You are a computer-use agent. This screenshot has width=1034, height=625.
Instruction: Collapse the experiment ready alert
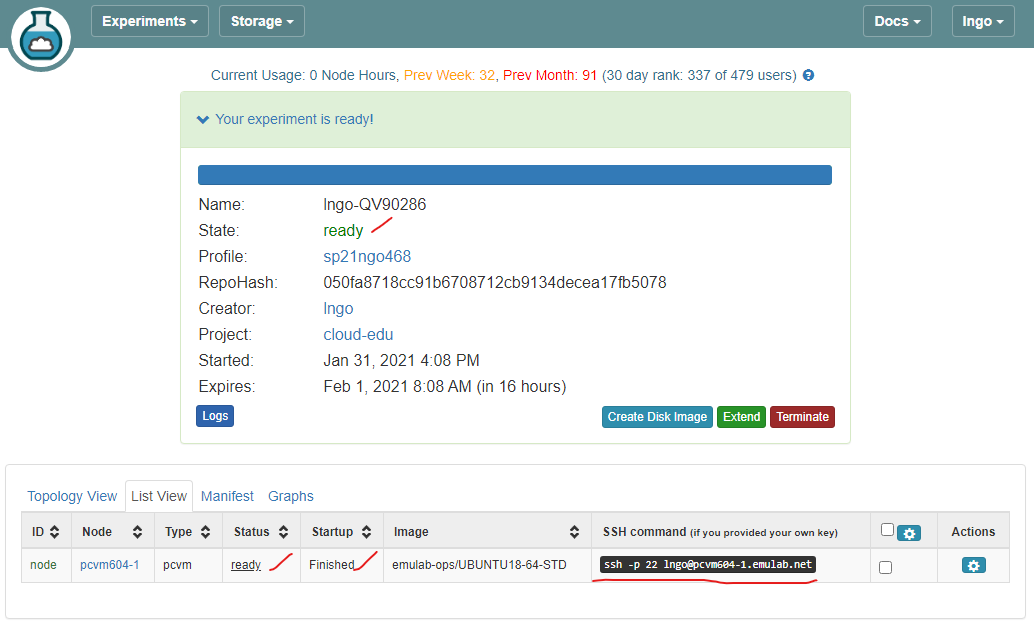click(203, 118)
